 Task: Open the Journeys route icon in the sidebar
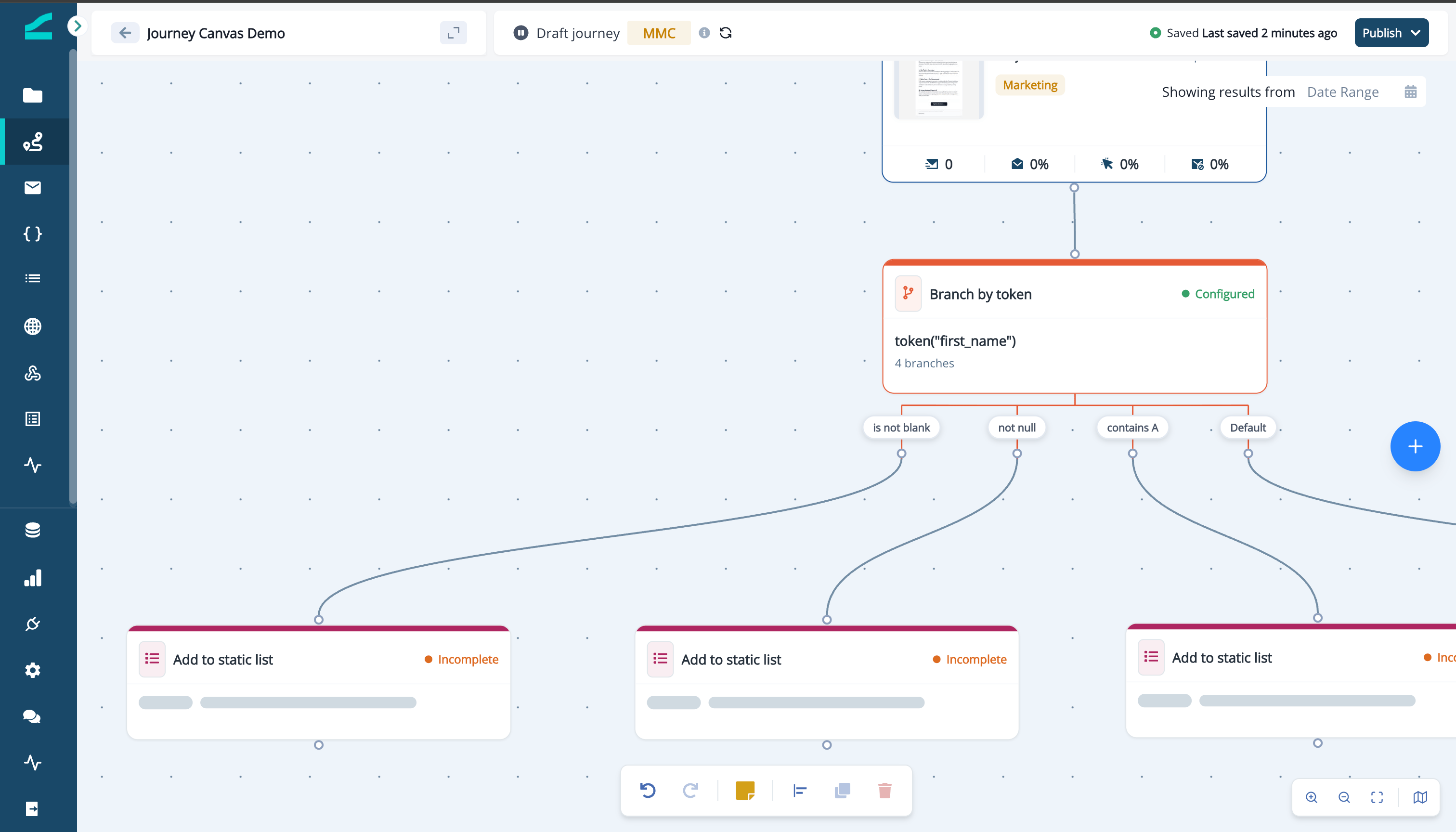[33, 142]
